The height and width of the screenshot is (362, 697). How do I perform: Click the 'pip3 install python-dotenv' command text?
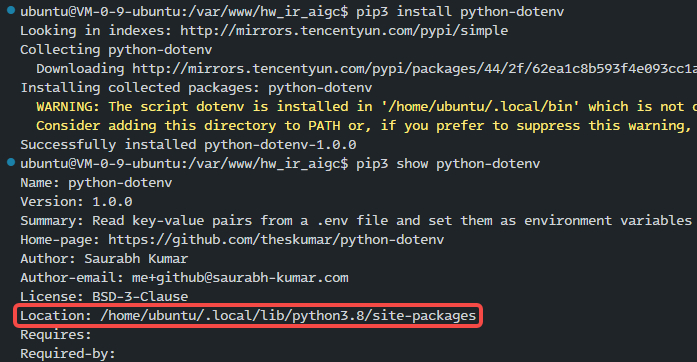pyautogui.click(x=460, y=12)
